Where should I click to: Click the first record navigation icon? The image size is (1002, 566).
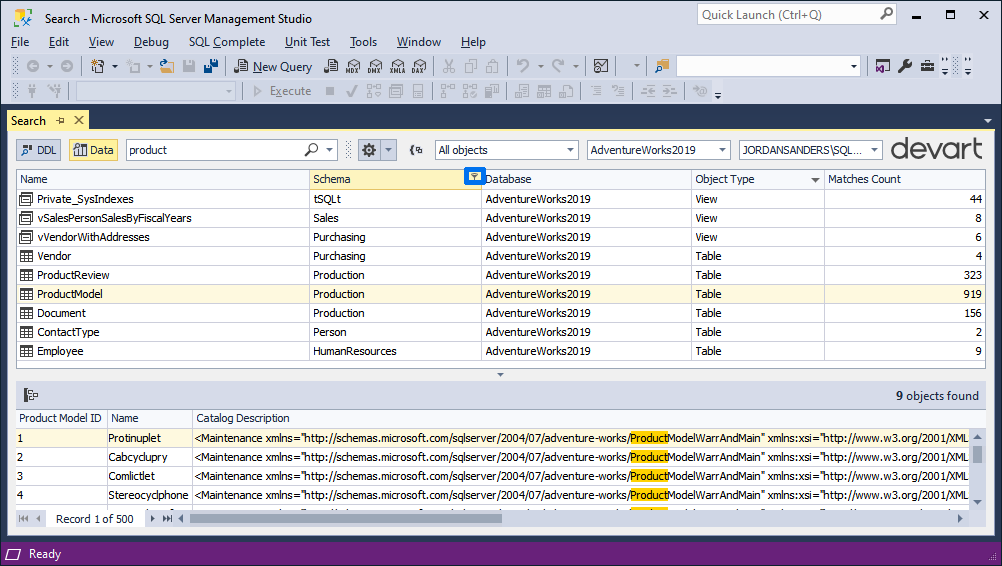click(x=24, y=519)
